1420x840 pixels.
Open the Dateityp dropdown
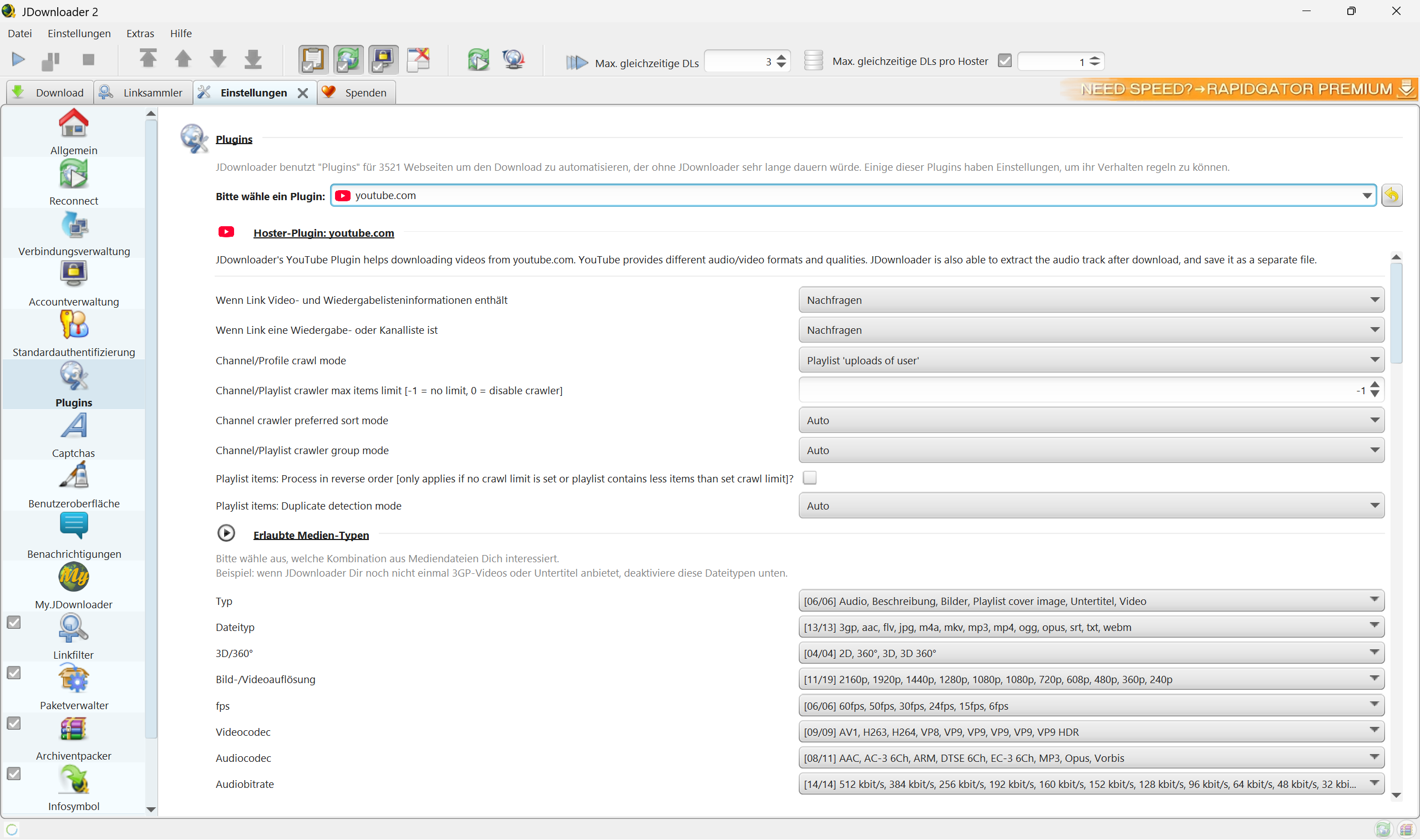[1091, 627]
